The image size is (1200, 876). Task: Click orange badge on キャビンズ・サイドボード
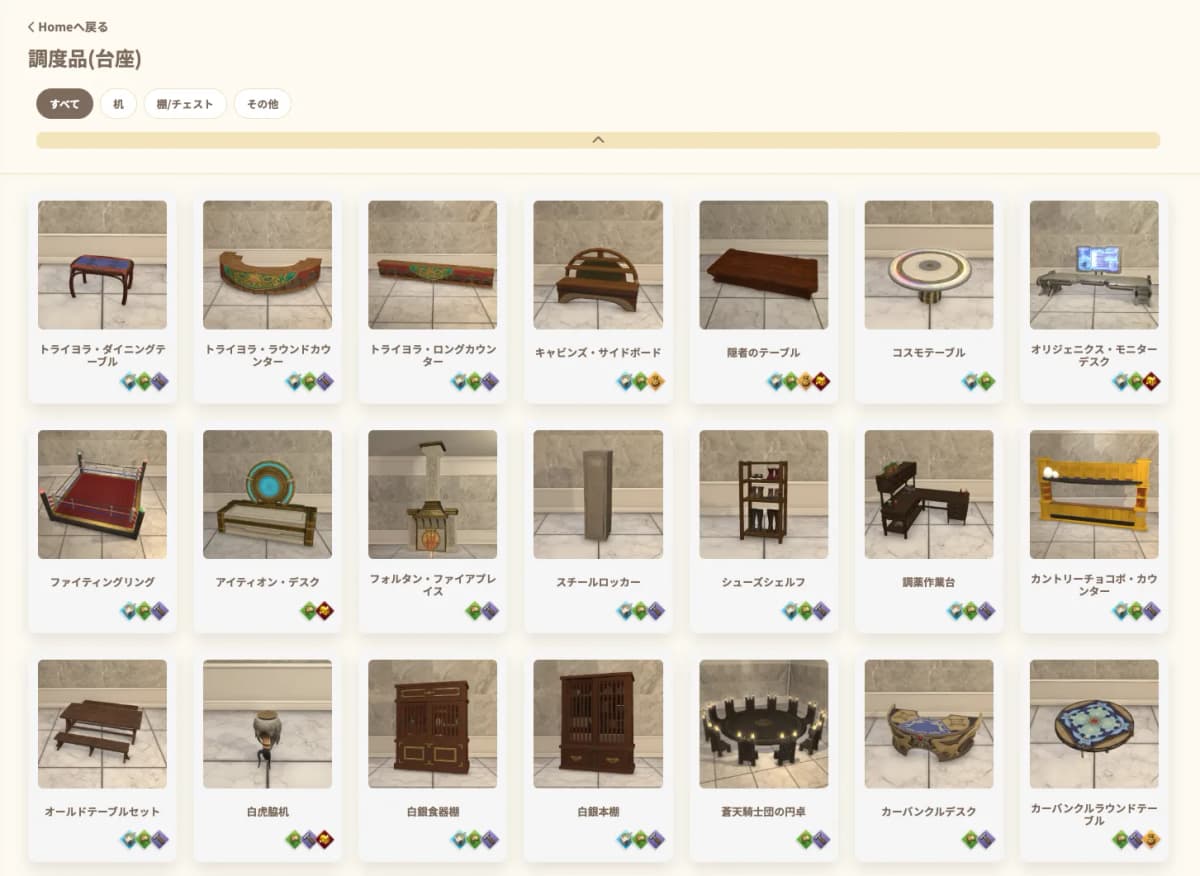tap(655, 381)
